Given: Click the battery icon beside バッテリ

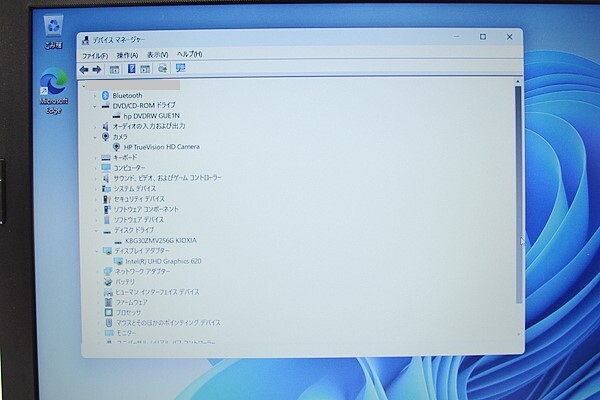Looking at the screenshot, I should [x=108, y=282].
